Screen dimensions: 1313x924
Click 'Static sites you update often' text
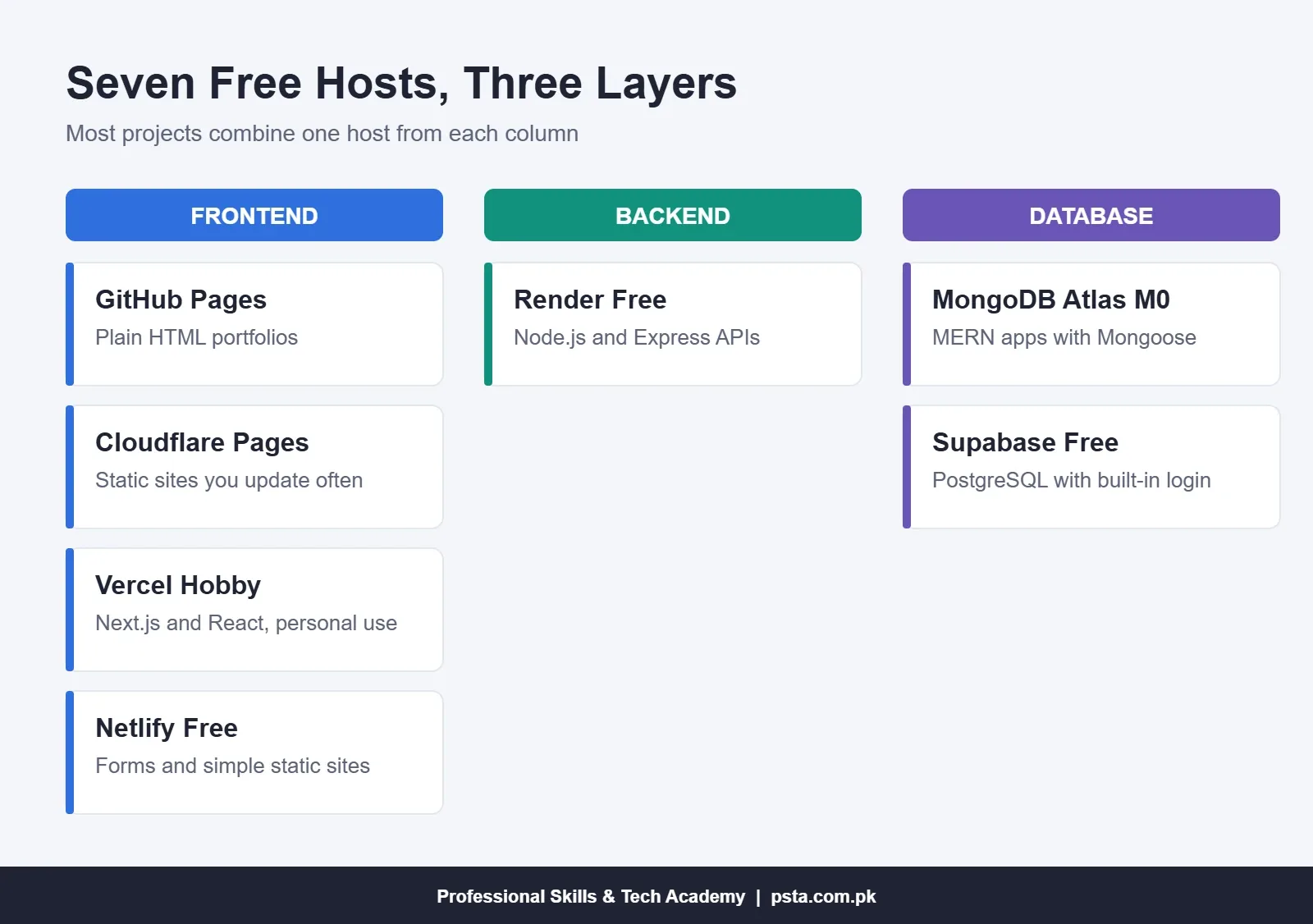(229, 480)
